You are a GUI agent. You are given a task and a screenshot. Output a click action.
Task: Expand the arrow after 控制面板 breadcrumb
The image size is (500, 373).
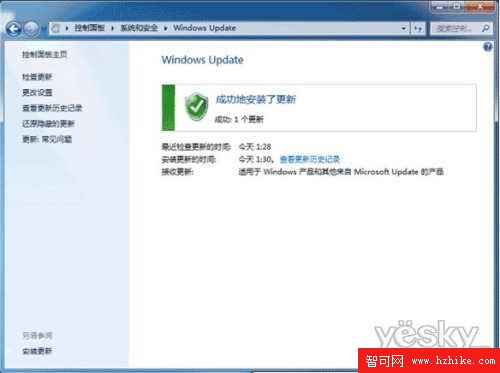[x=113, y=28]
